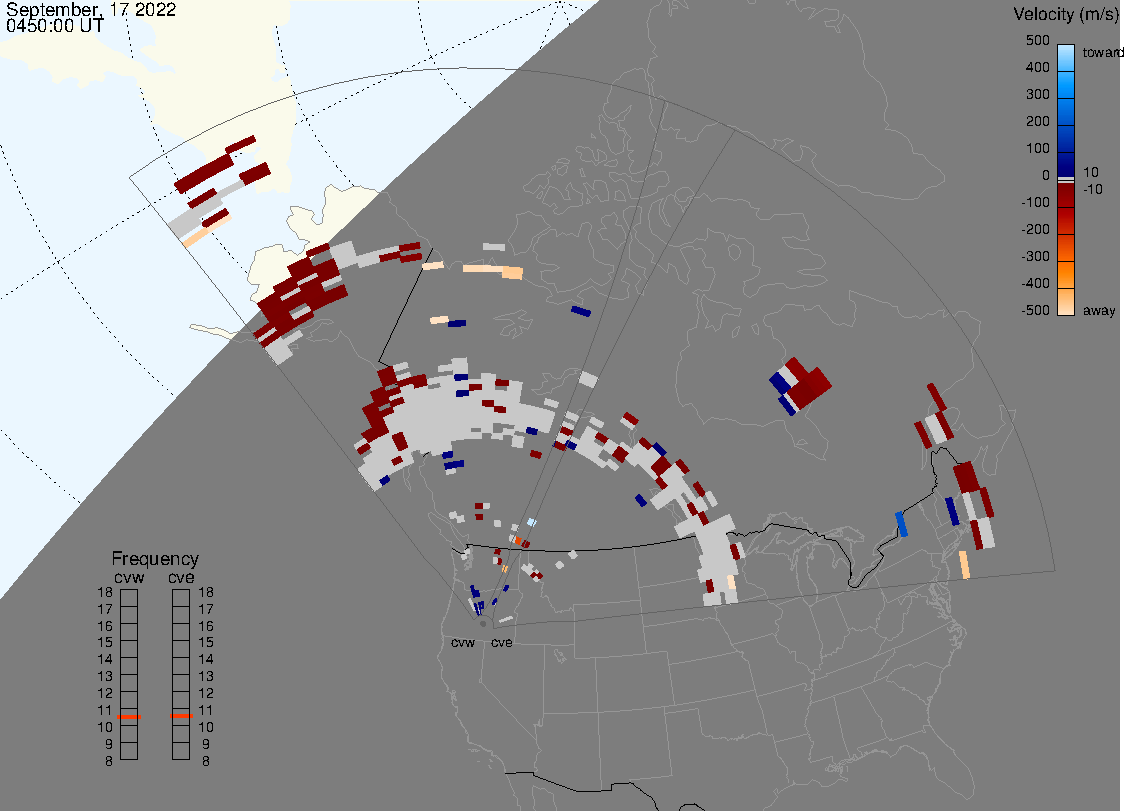1124x811 pixels.
Task: Pick the light blue top of velocity colorbar
Action: [x=1066, y=57]
